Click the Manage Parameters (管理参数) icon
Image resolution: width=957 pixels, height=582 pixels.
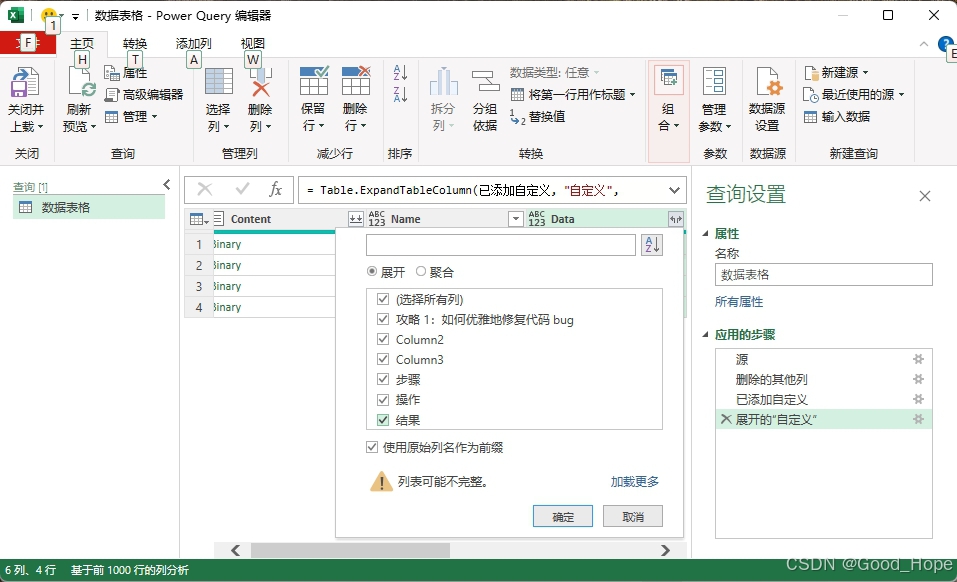714,81
